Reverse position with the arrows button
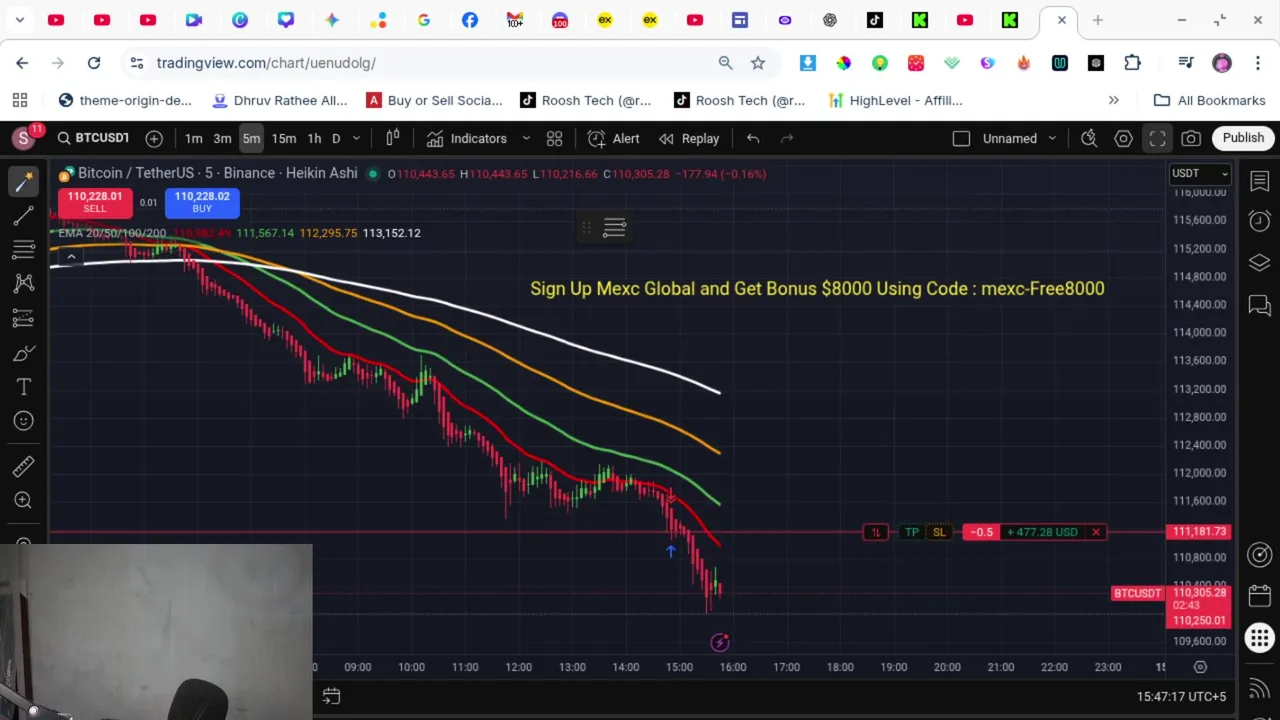This screenshot has width=1280, height=720. (876, 532)
